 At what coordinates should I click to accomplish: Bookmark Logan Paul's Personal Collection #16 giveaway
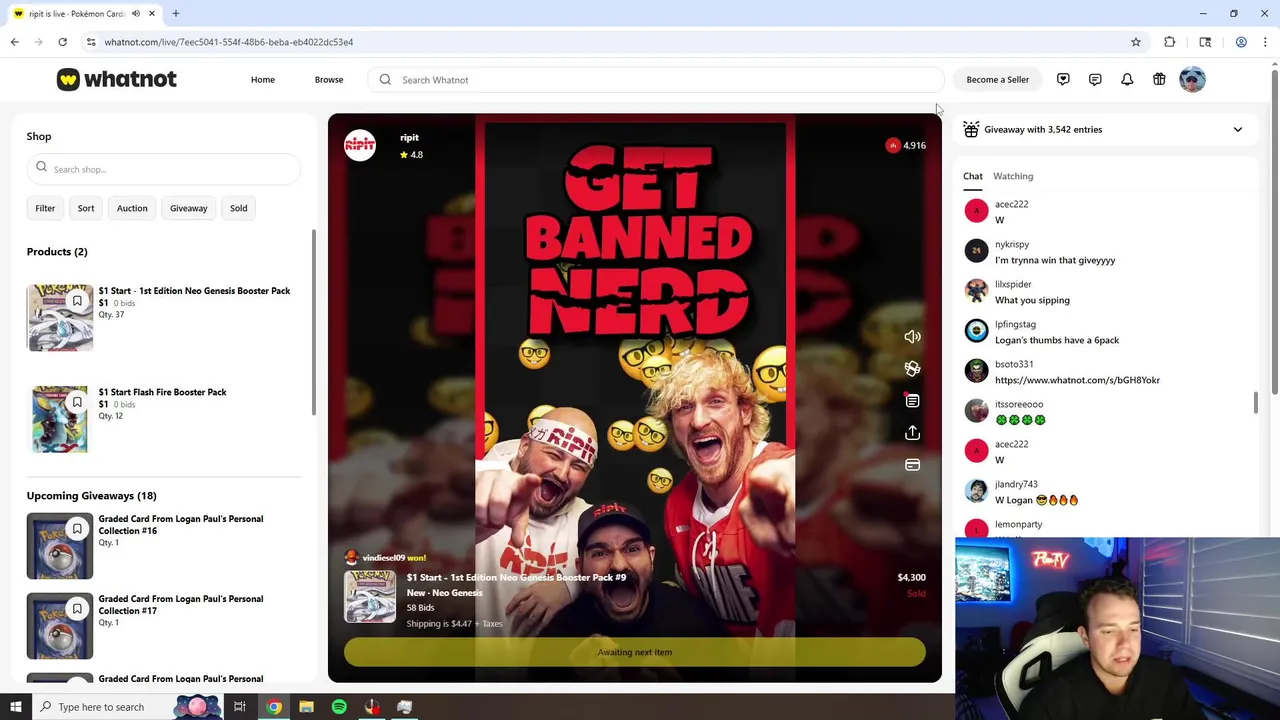[77, 529]
